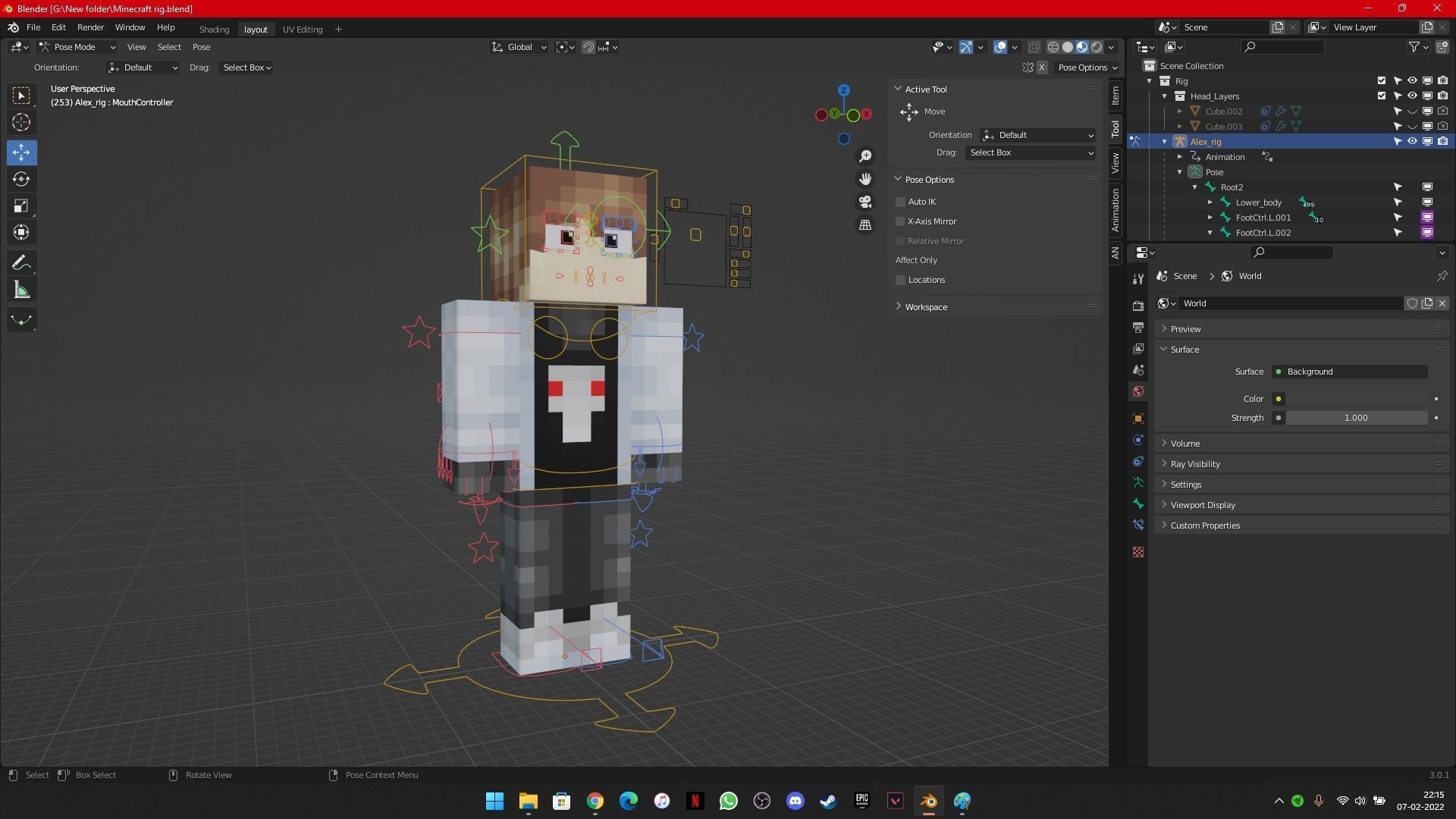
Task: Select the Transform tool
Action: [x=21, y=232]
